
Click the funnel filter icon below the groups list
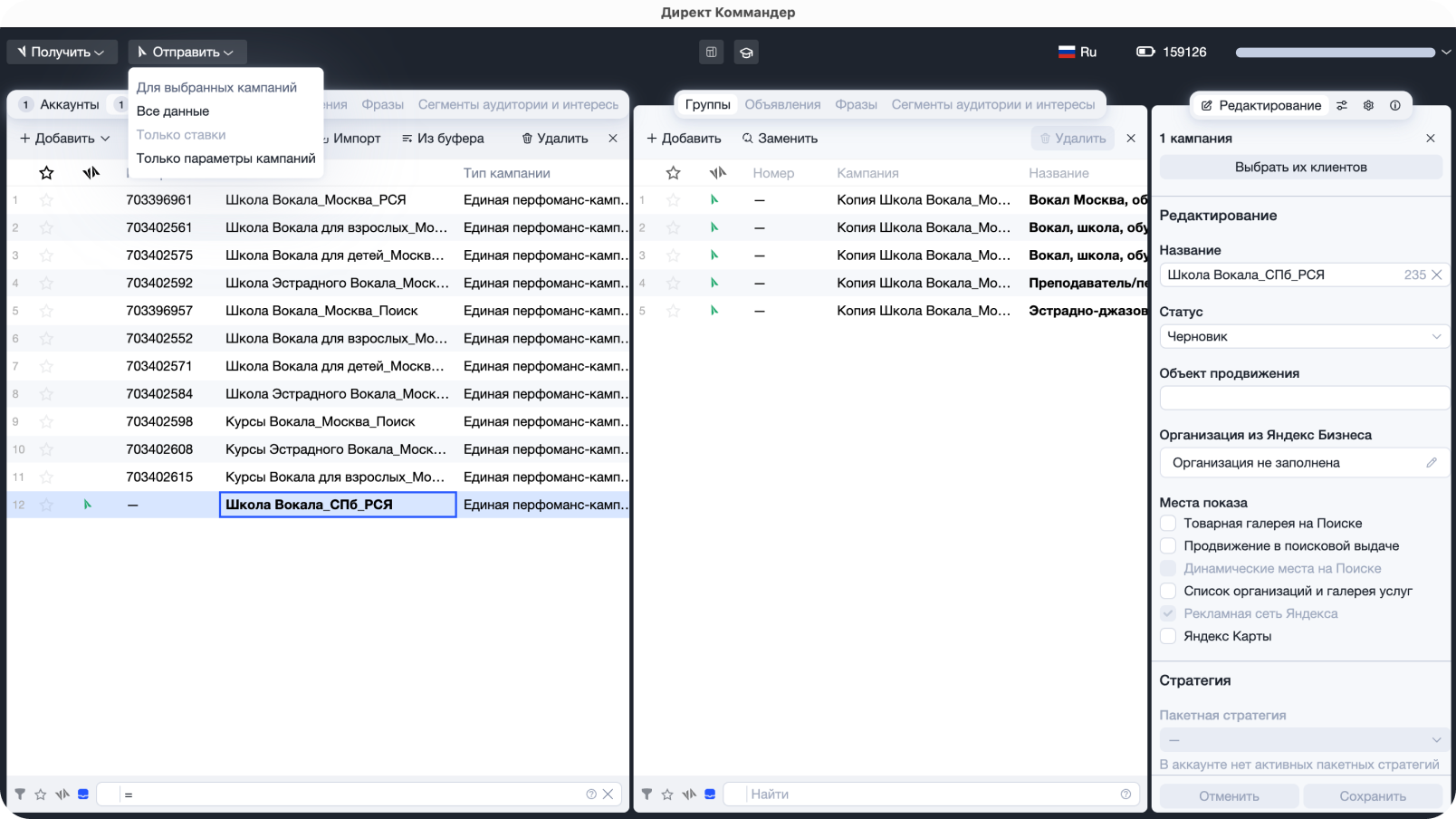[647, 795]
